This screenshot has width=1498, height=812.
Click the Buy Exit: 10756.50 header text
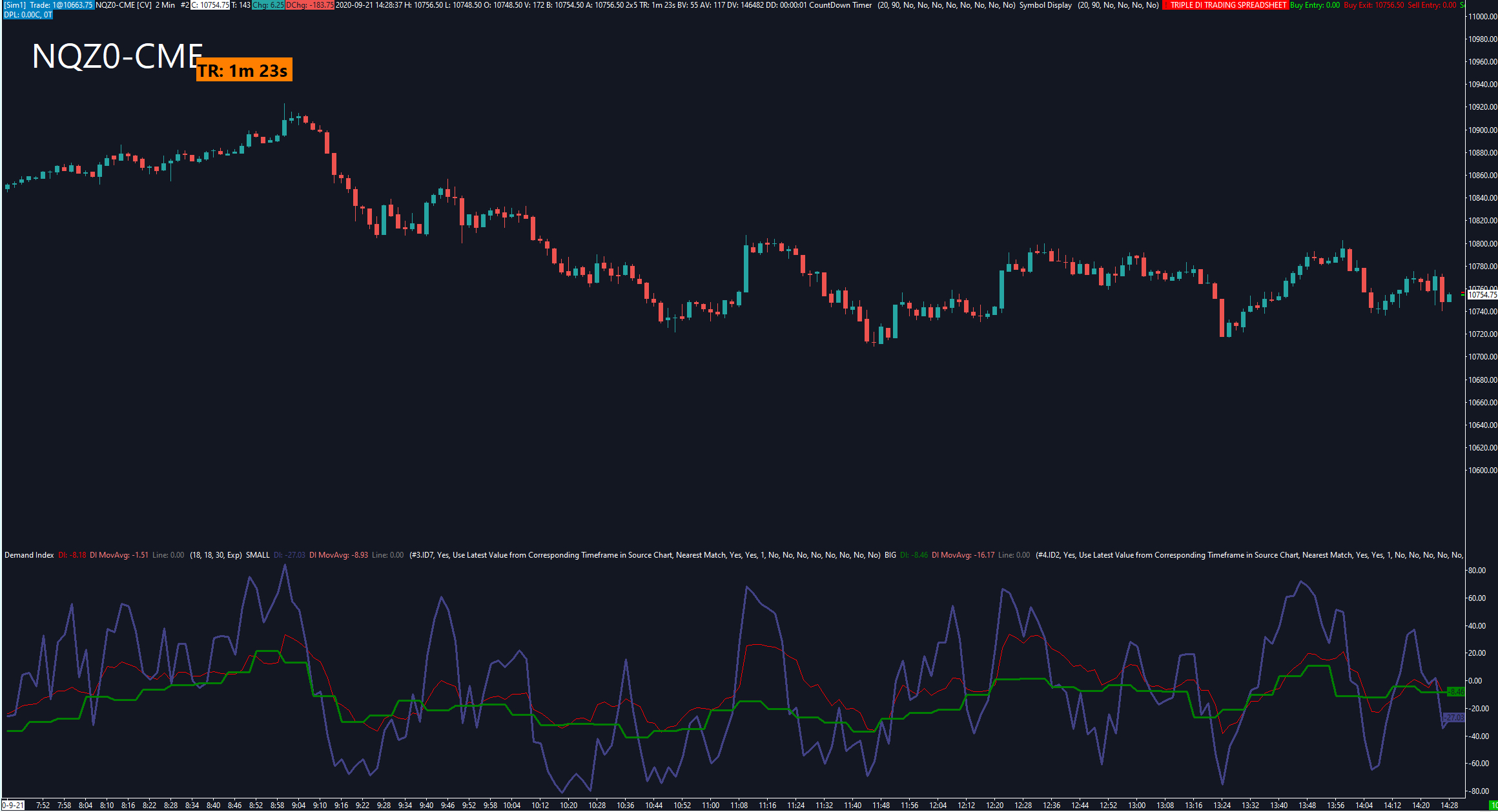1373,5
